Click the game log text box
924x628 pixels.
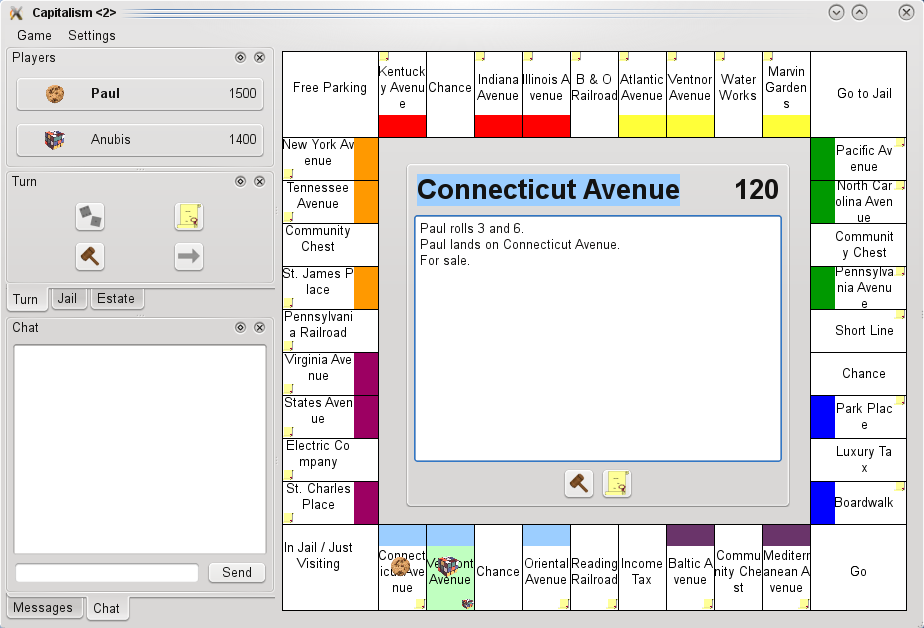(x=598, y=339)
